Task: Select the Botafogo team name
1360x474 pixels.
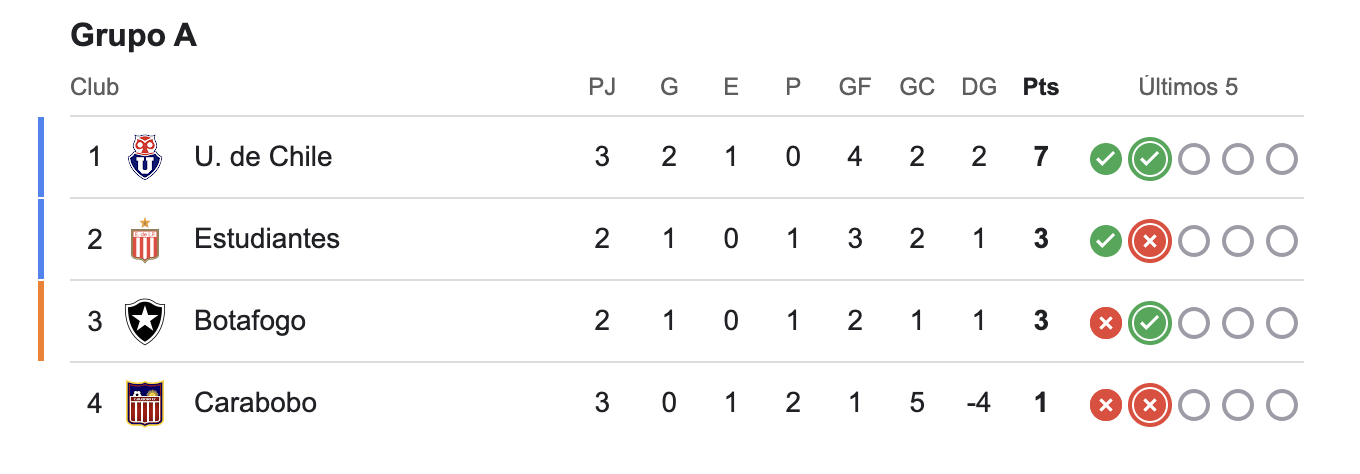Action: [x=250, y=322]
